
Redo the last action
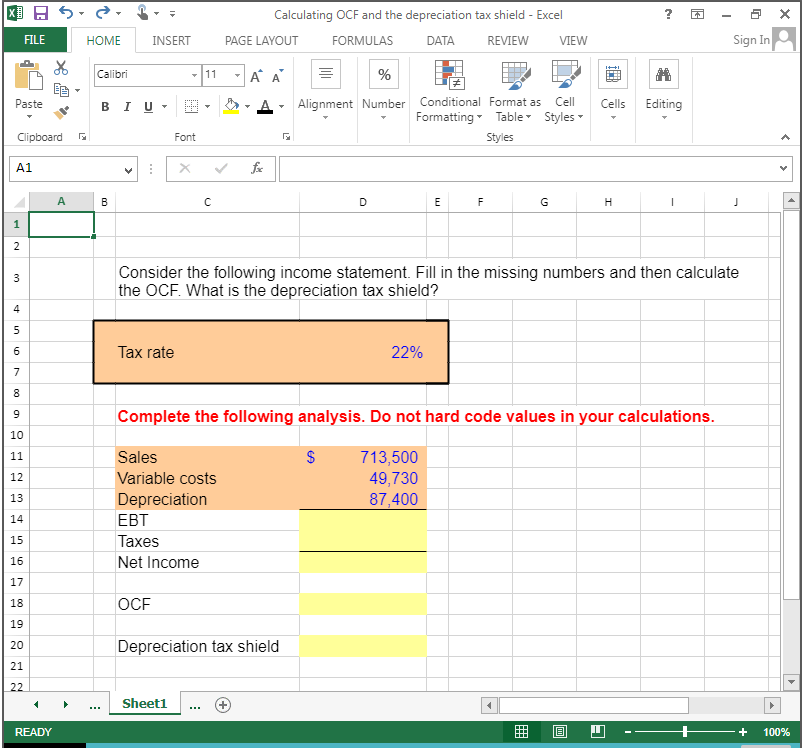pyautogui.click(x=102, y=12)
